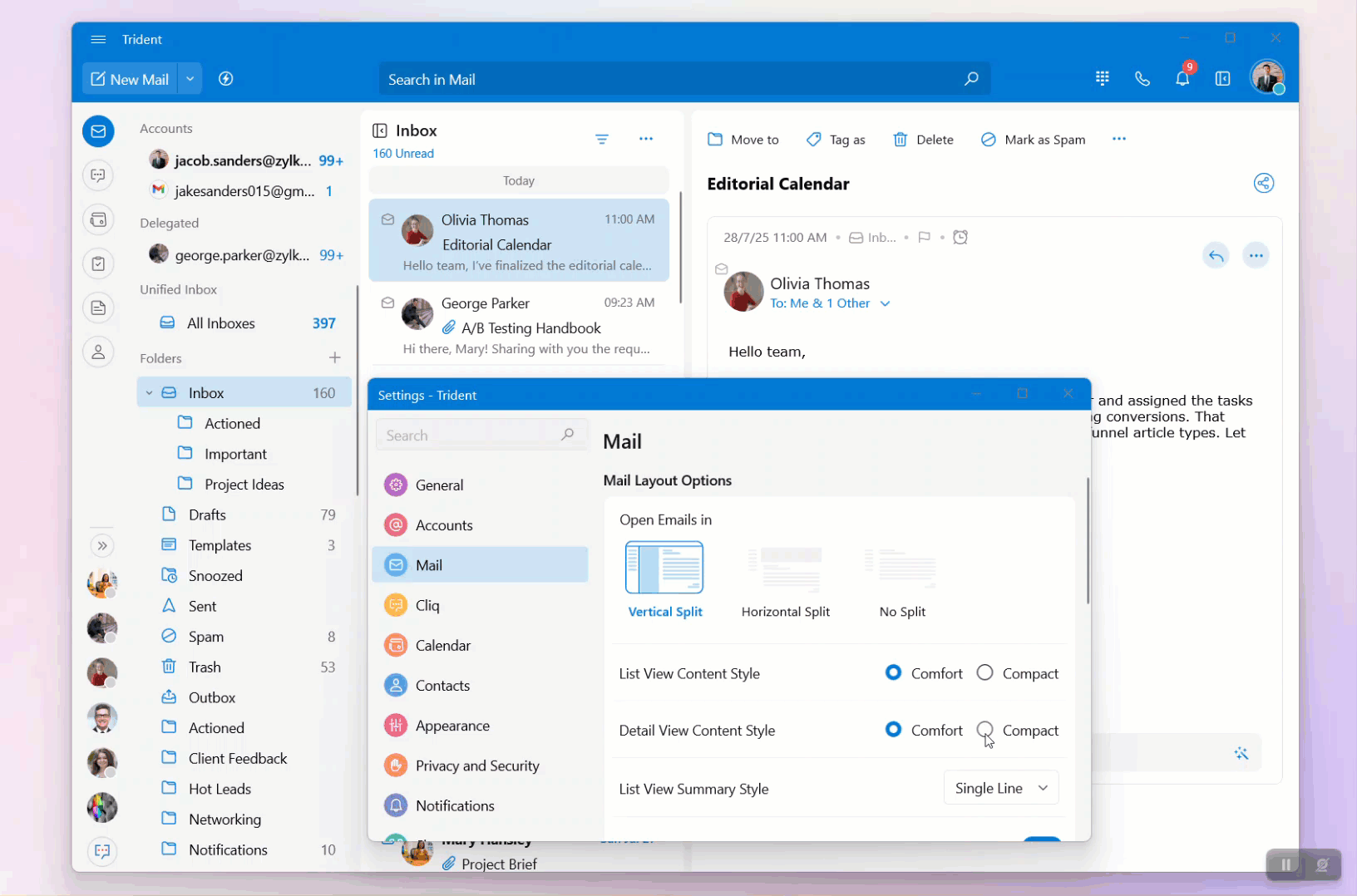Click Mark as Spam button

pos(1033,140)
